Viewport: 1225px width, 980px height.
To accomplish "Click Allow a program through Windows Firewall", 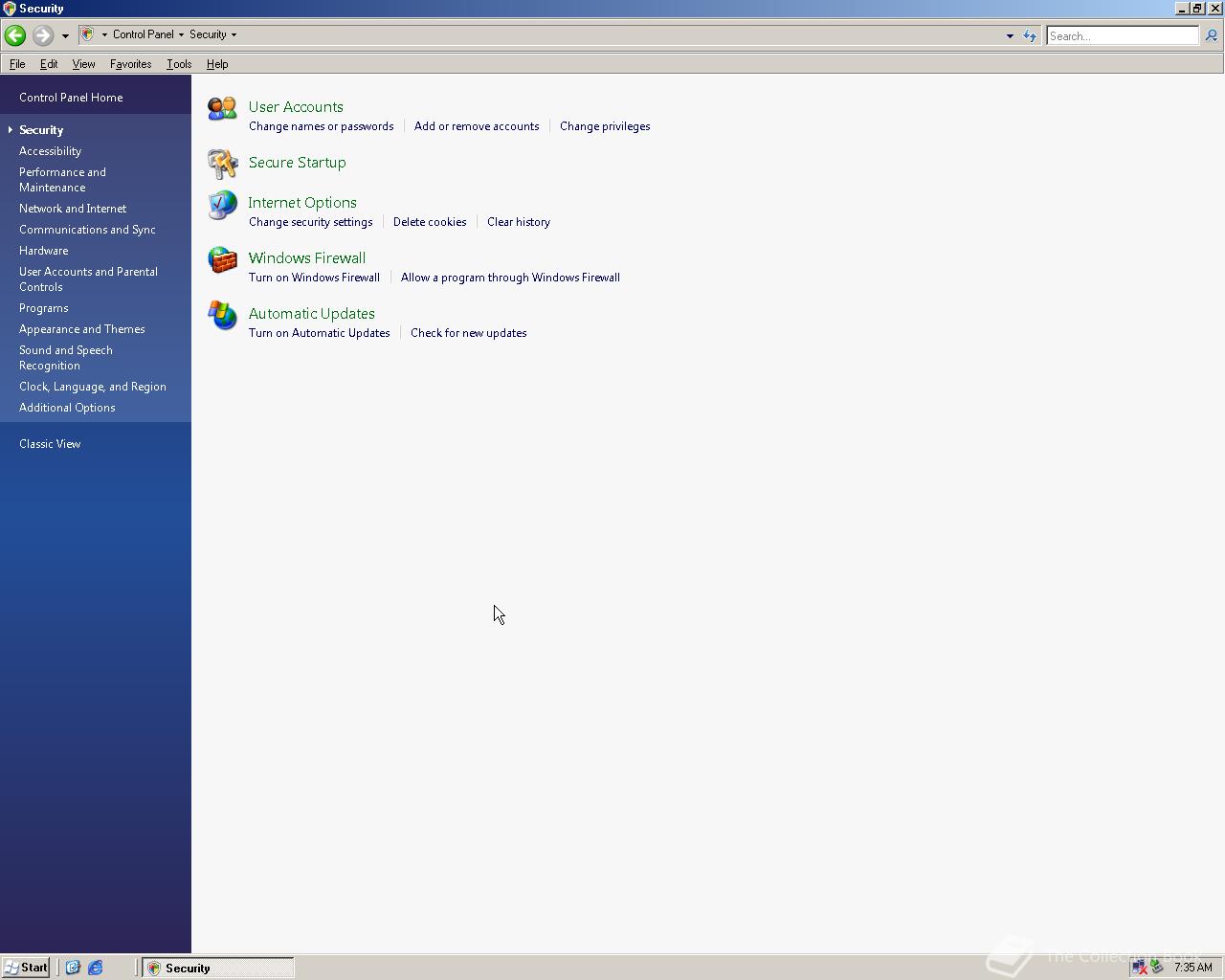I will (510, 278).
